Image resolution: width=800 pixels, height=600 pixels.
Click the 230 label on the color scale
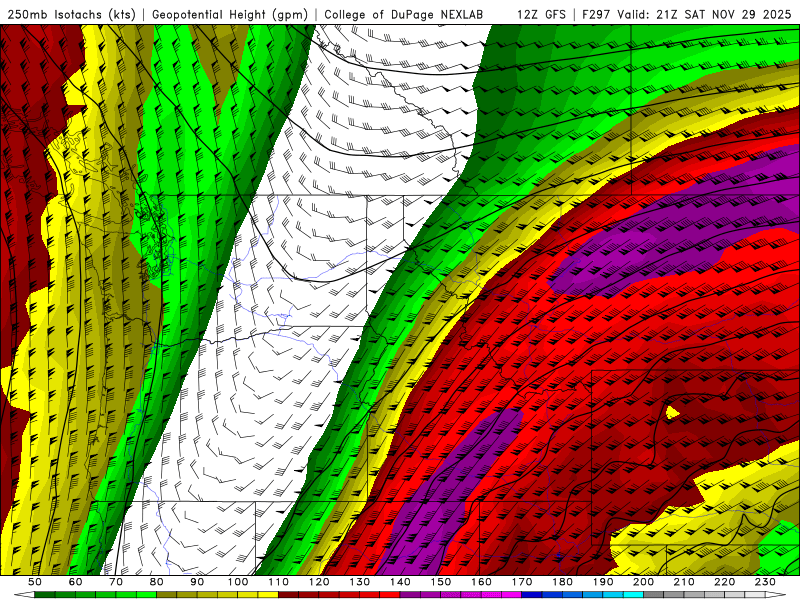click(x=765, y=582)
